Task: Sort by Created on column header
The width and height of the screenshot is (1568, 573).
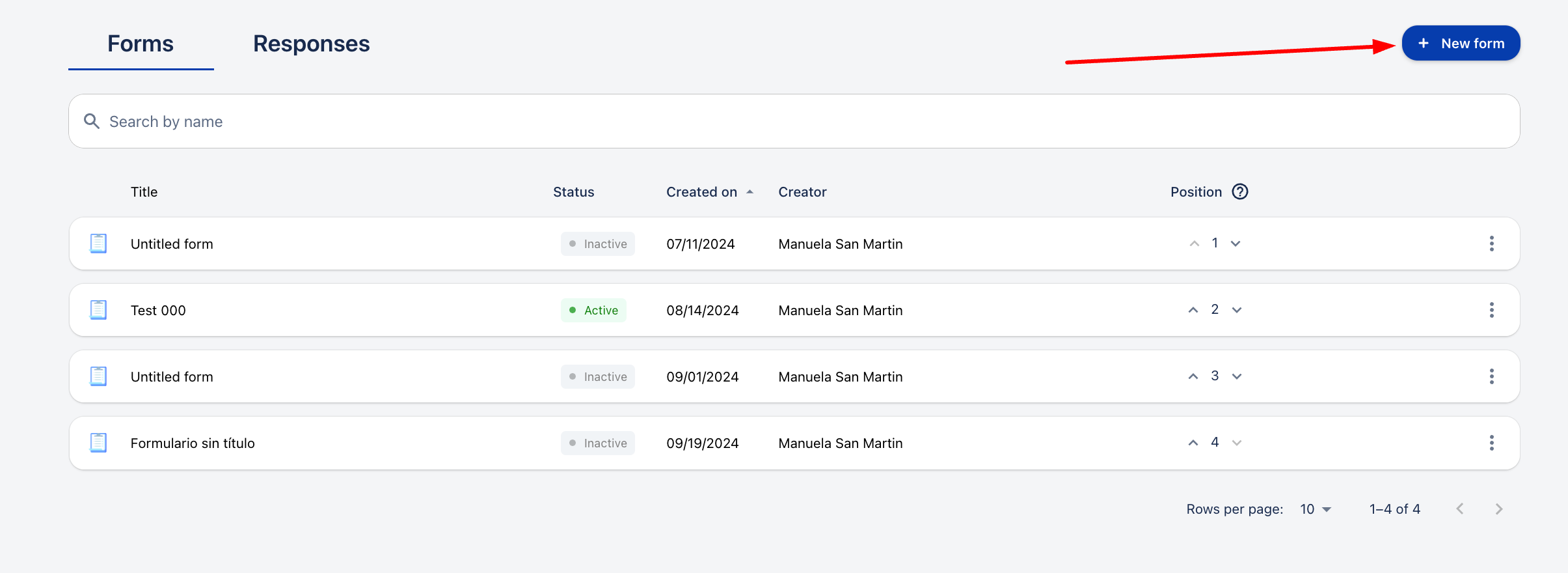Action: 701,192
